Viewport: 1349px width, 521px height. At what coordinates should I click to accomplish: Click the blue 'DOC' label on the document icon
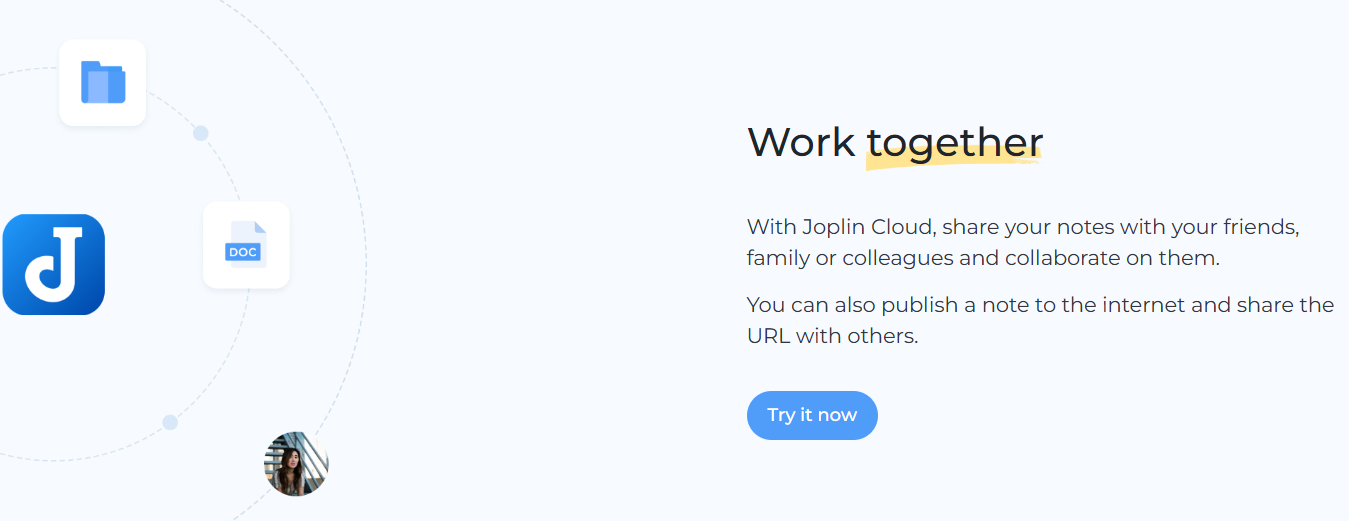(x=243, y=252)
